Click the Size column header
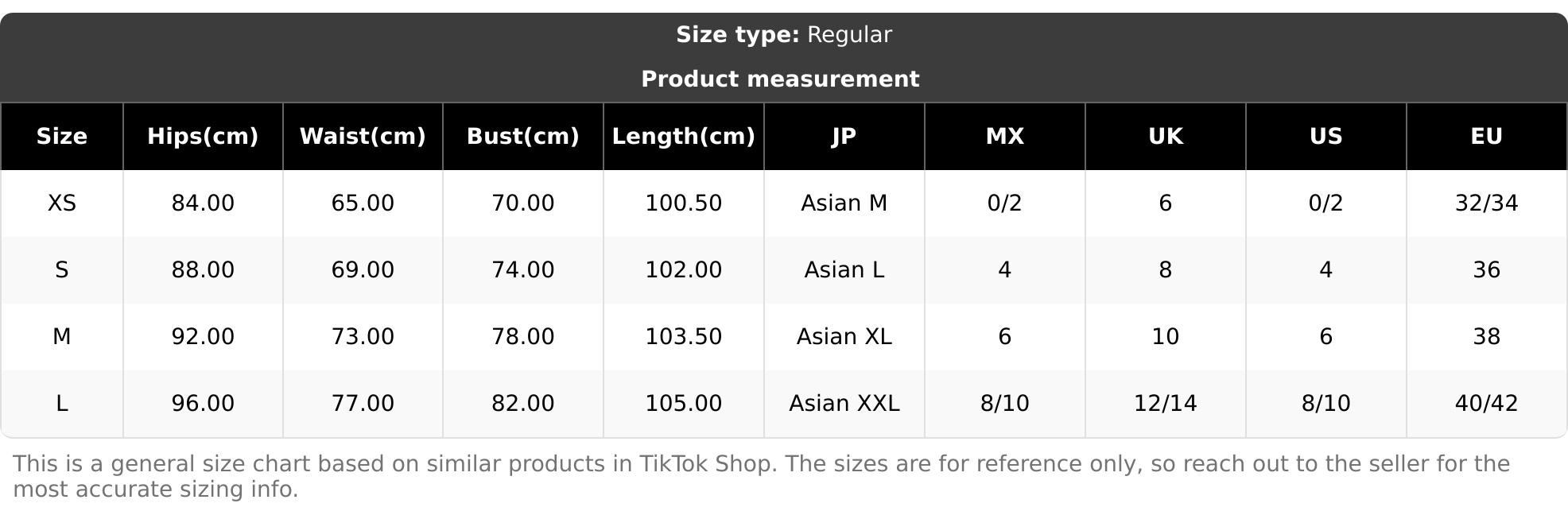Screen dimensions: 1568x515 pyautogui.click(x=62, y=137)
